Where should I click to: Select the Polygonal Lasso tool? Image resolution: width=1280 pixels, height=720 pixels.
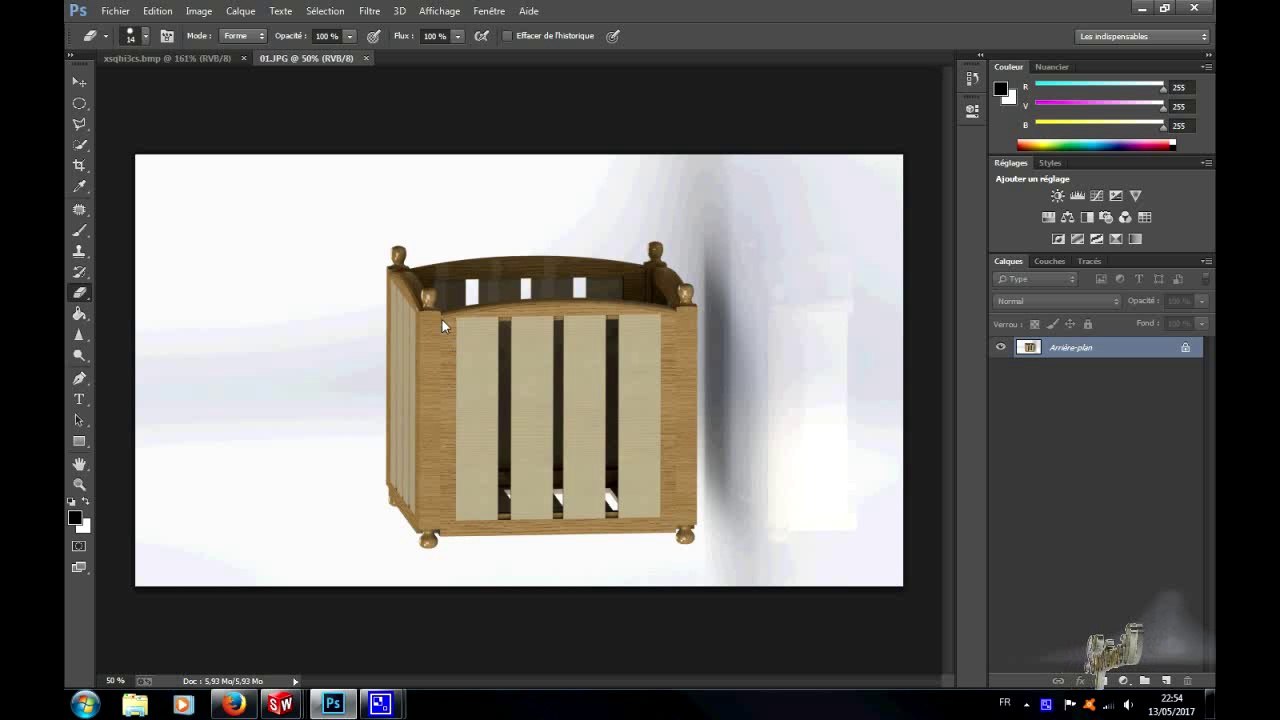pyautogui.click(x=79, y=124)
